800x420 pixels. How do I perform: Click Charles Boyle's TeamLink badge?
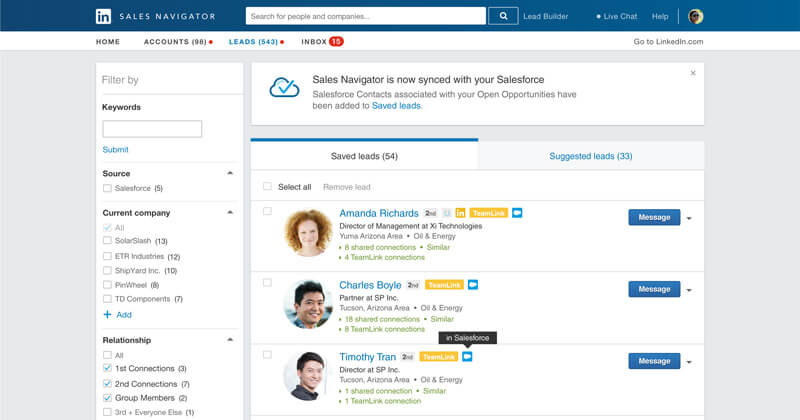(x=444, y=285)
